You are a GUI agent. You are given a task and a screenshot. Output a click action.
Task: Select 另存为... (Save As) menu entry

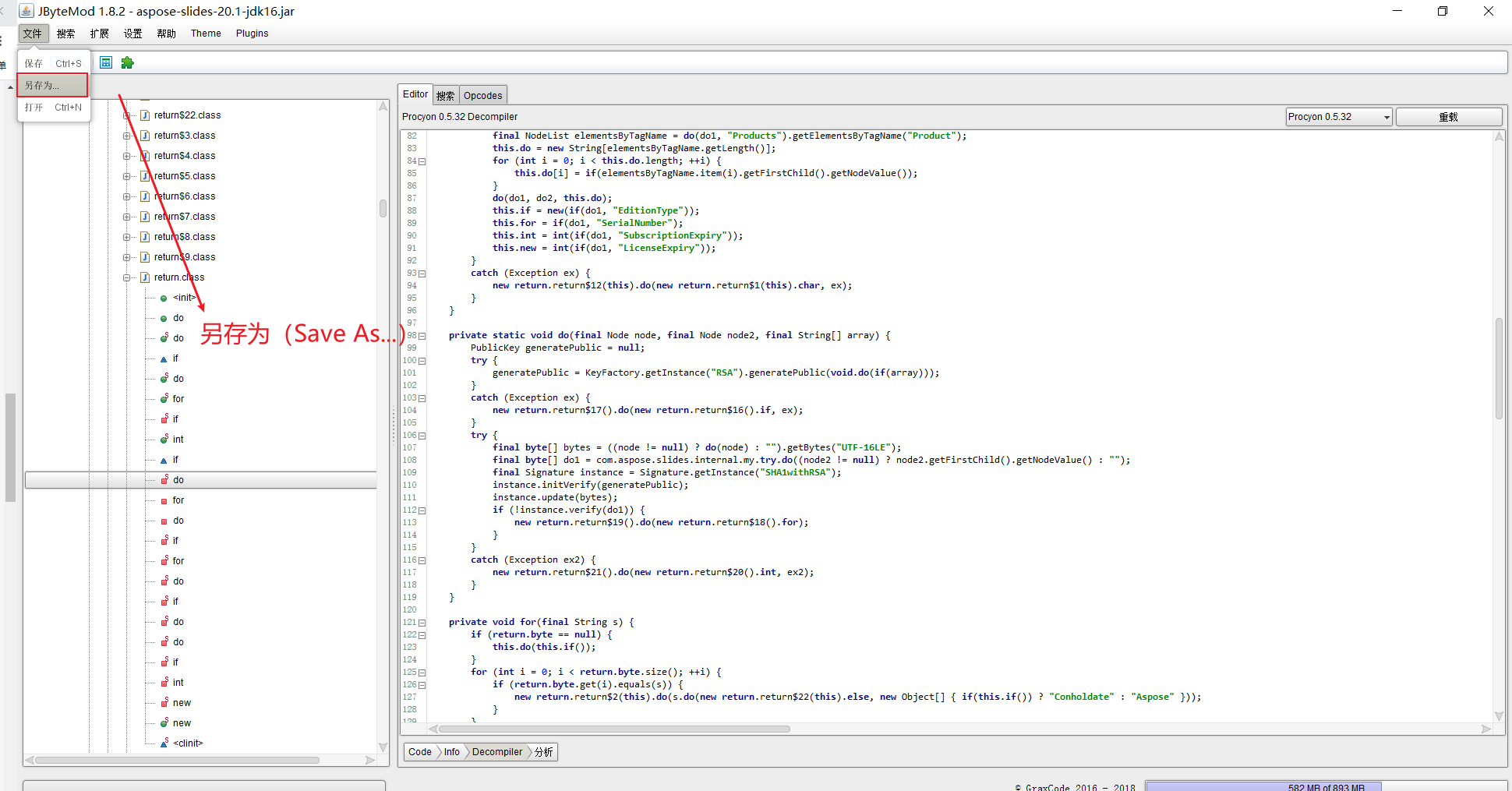click(52, 85)
